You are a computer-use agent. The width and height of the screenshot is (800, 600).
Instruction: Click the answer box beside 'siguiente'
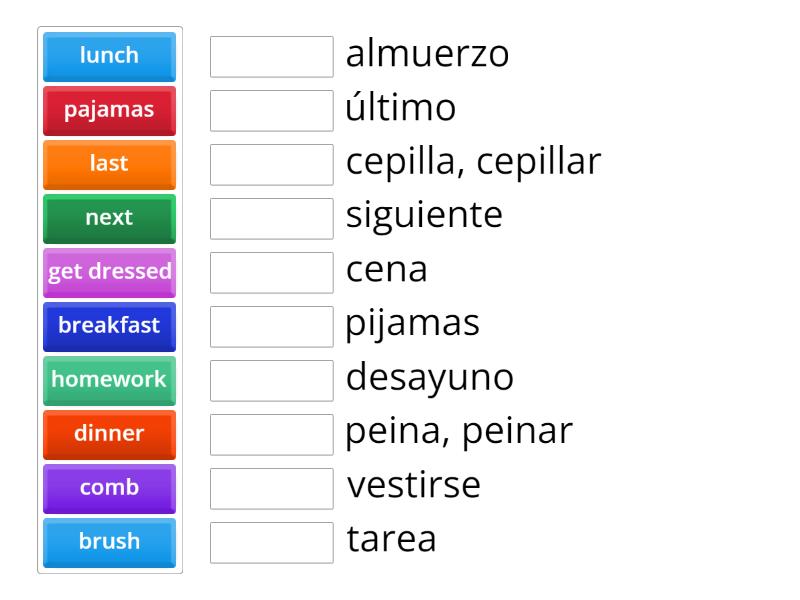(271, 219)
